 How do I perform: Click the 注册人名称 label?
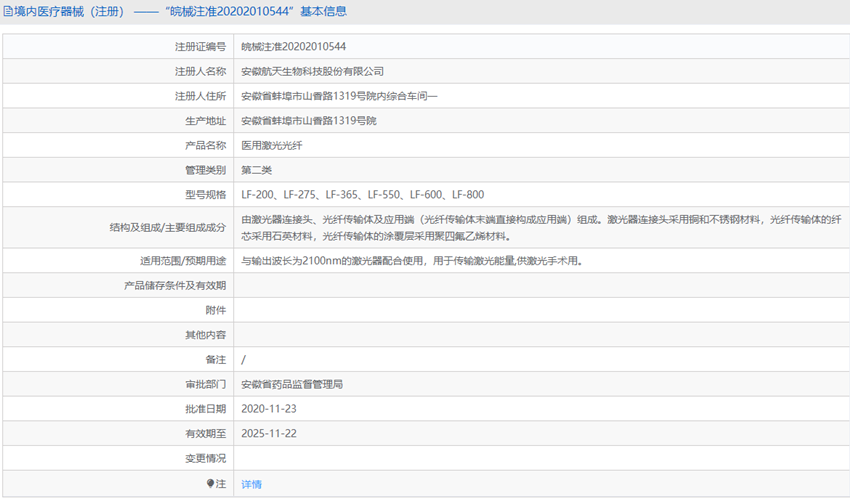pos(200,72)
